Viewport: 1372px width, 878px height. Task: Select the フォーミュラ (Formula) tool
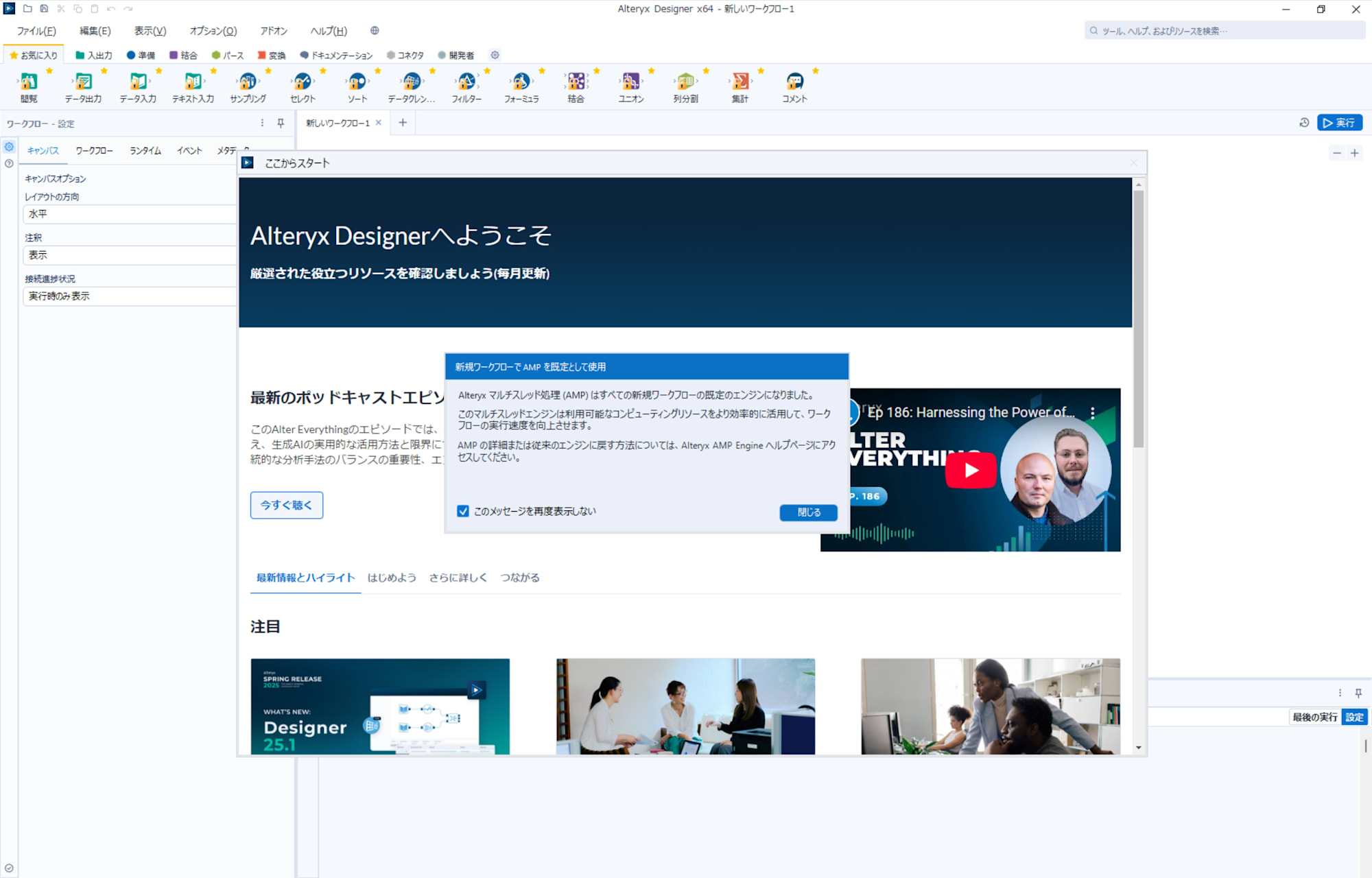click(x=521, y=84)
